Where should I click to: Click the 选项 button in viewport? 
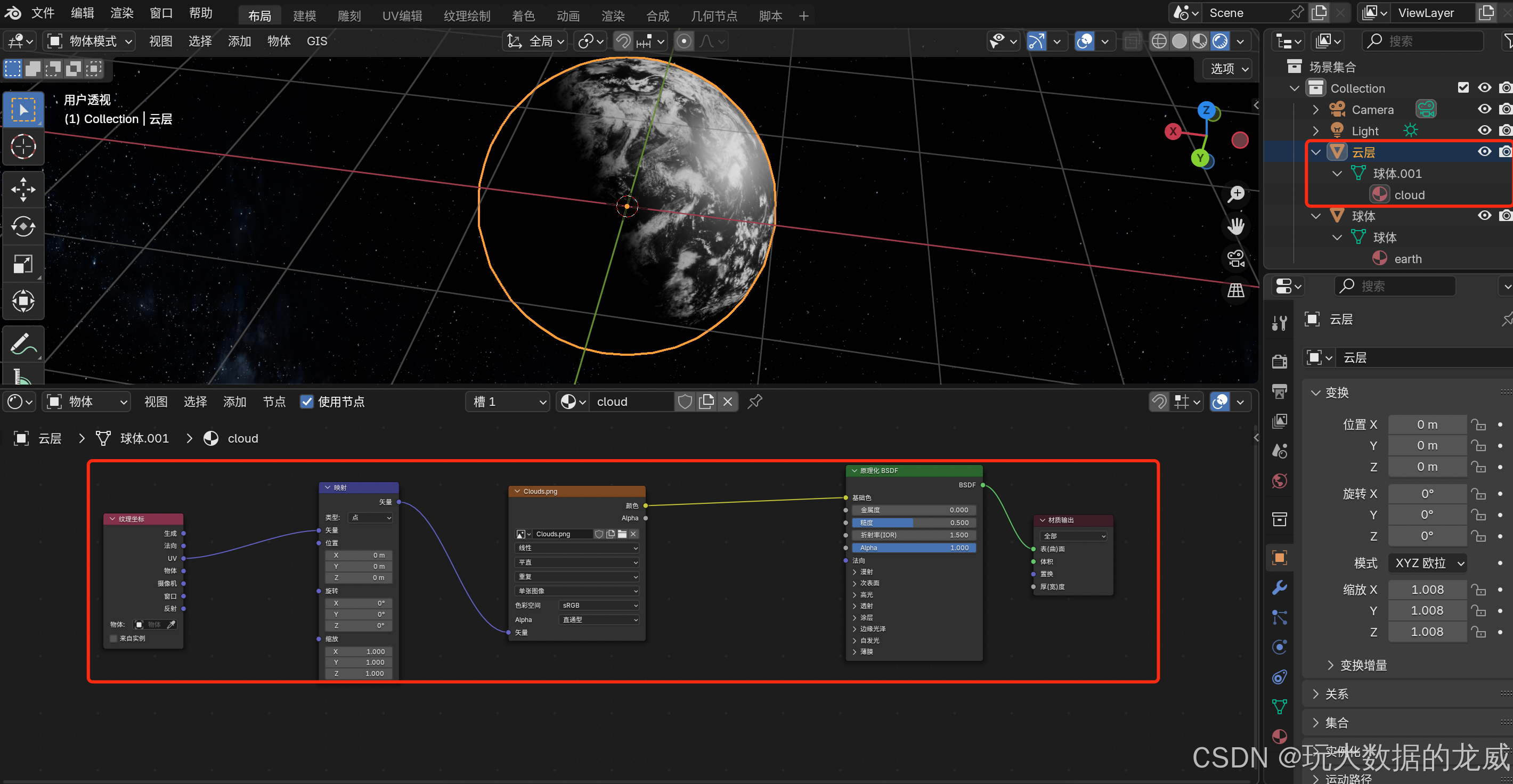[x=1228, y=69]
